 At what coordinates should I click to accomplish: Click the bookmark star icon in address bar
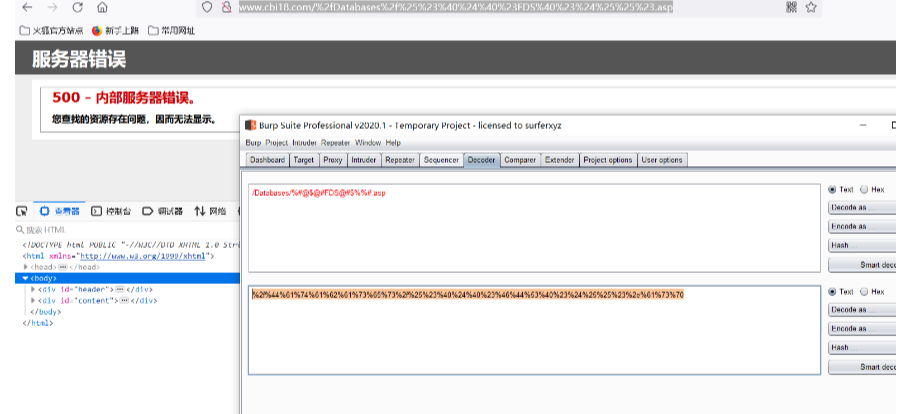[x=811, y=7]
